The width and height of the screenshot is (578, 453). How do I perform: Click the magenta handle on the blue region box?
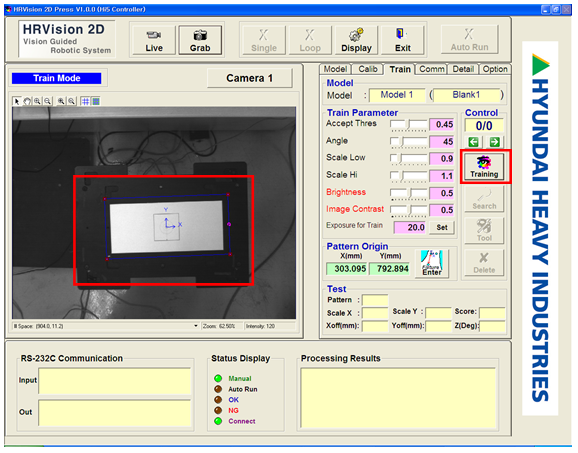tap(229, 224)
